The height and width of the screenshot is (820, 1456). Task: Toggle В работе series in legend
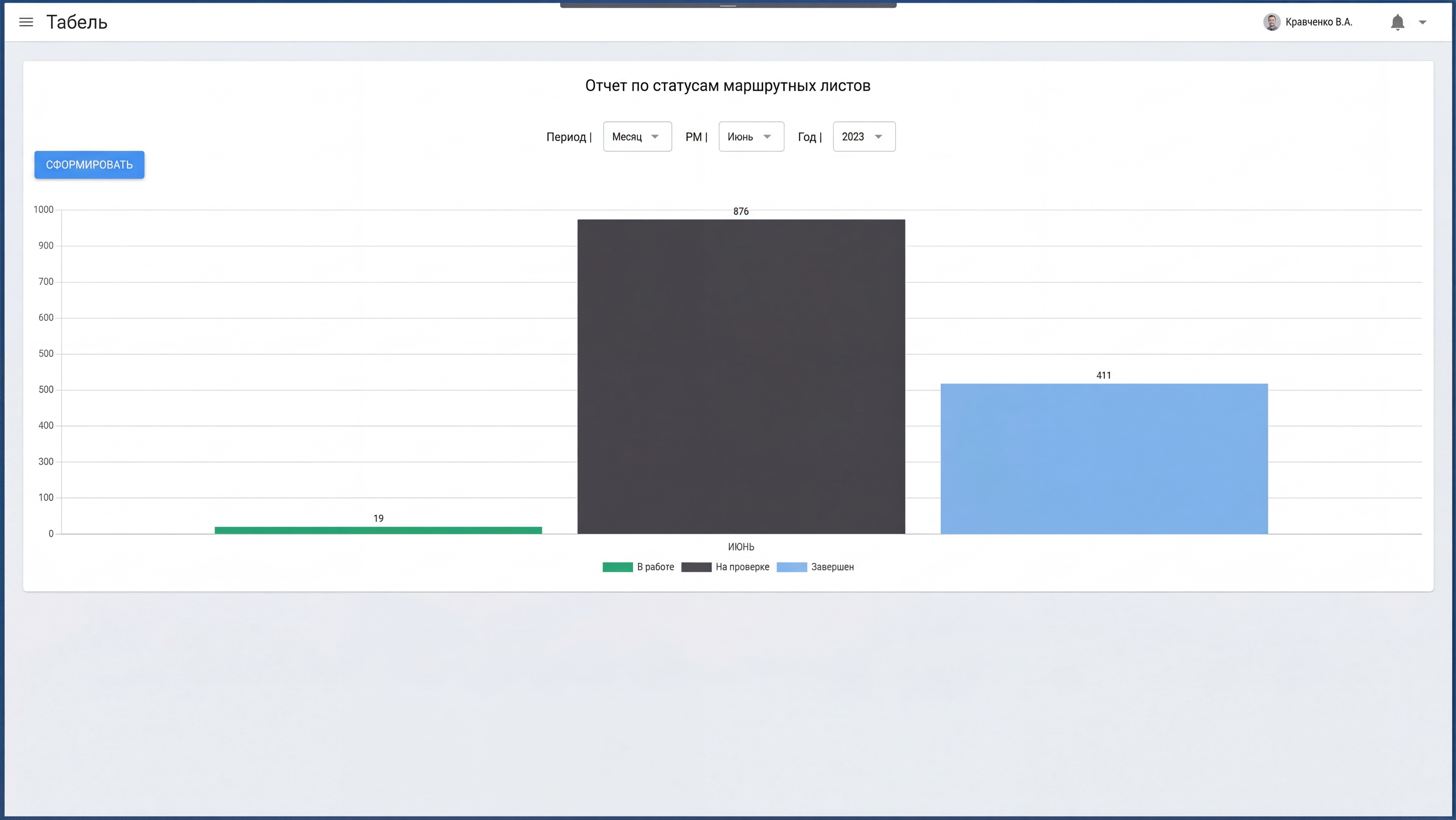point(655,567)
